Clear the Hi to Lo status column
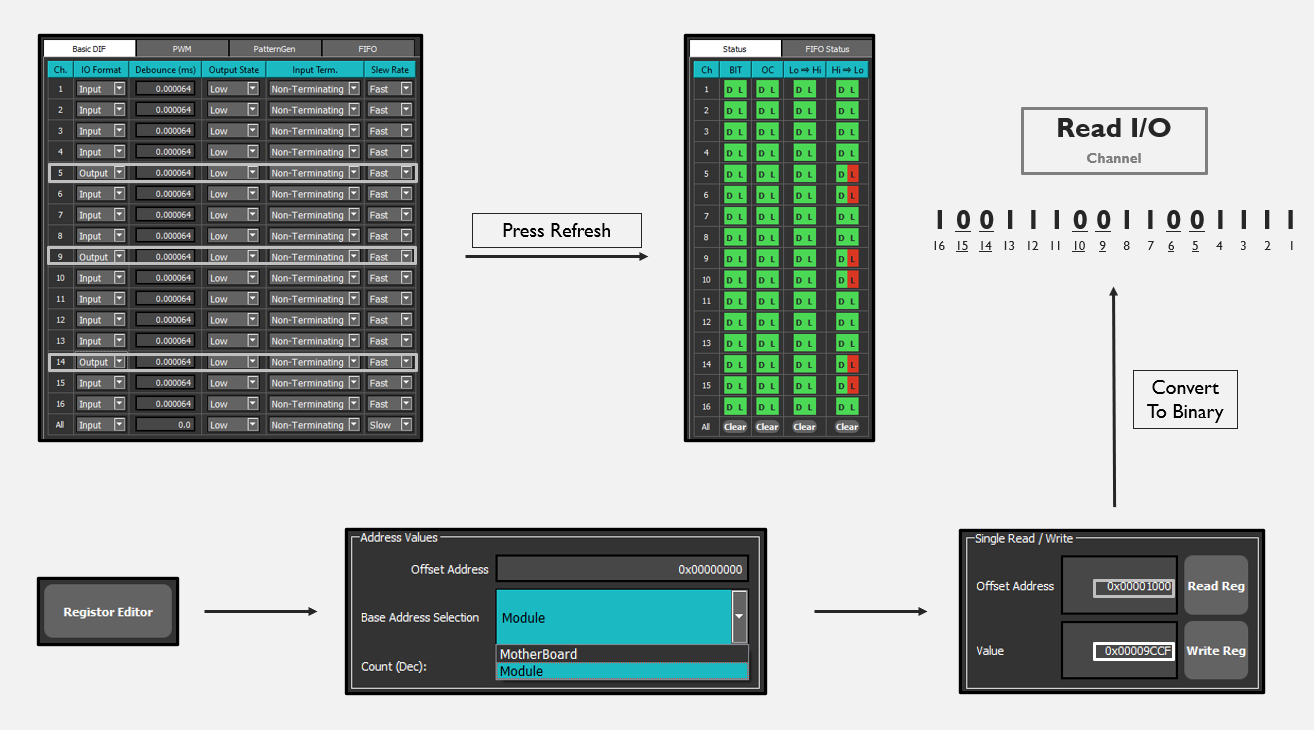The height and width of the screenshot is (730, 1314). click(x=847, y=427)
